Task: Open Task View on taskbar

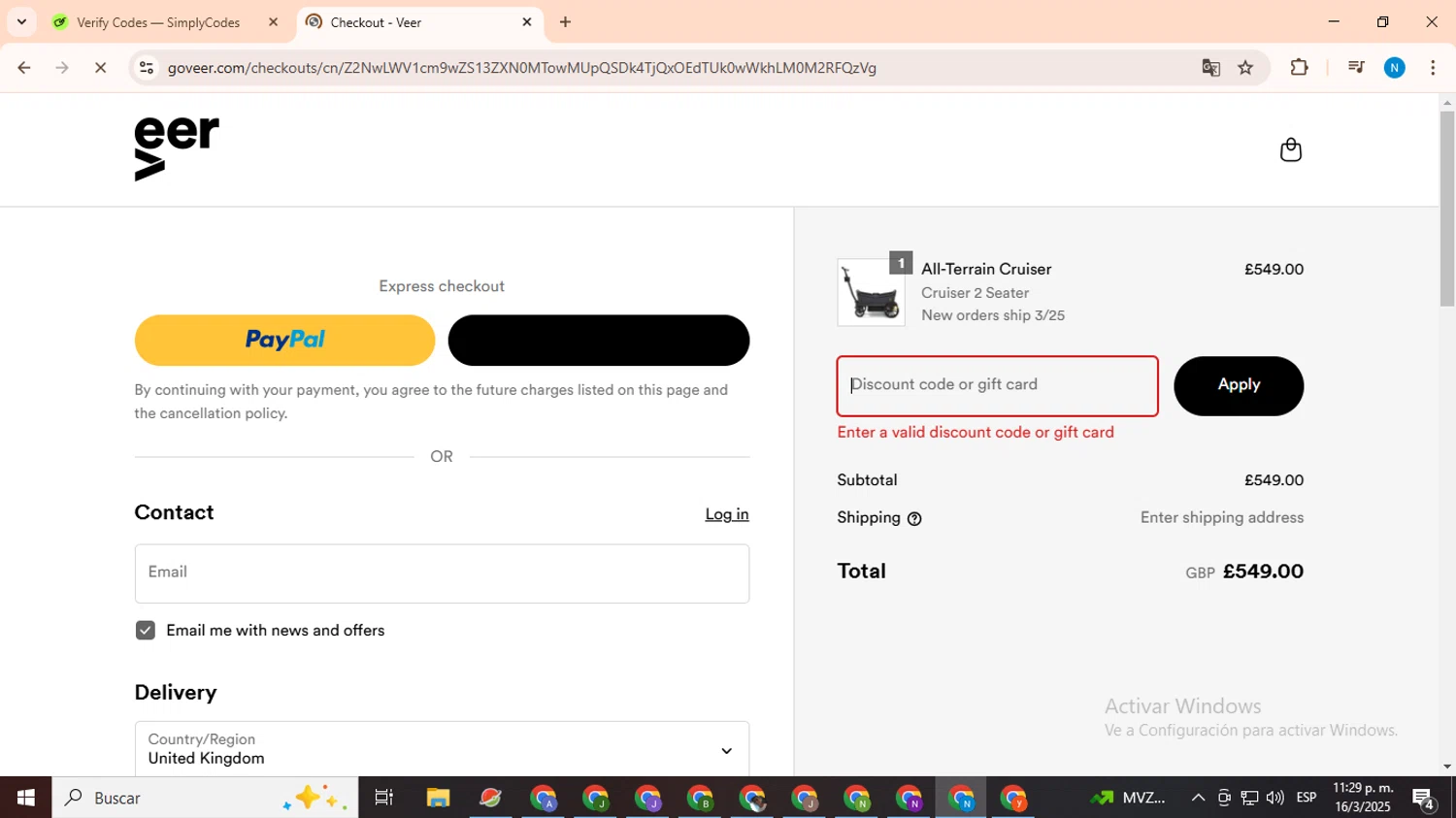Action: point(384,798)
